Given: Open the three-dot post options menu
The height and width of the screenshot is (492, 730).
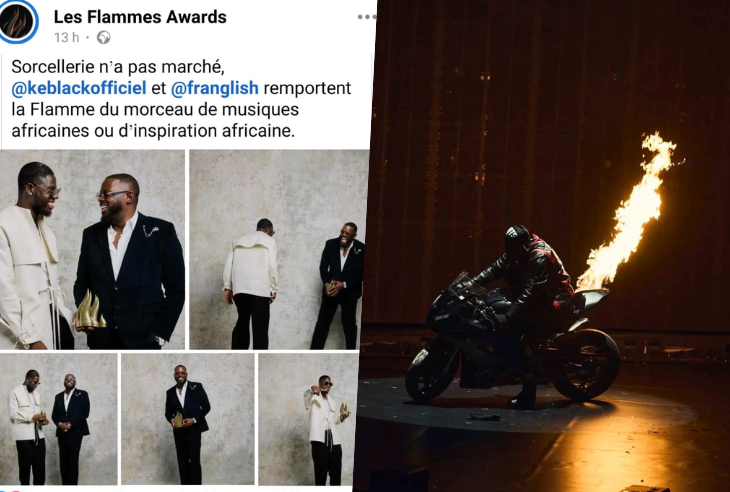Looking at the screenshot, I should click(x=366, y=17).
